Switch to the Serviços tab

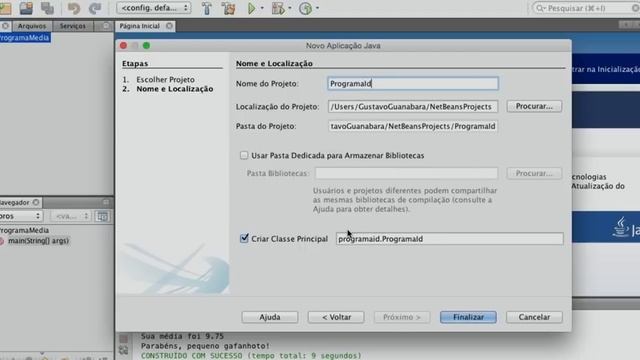pos(73,26)
